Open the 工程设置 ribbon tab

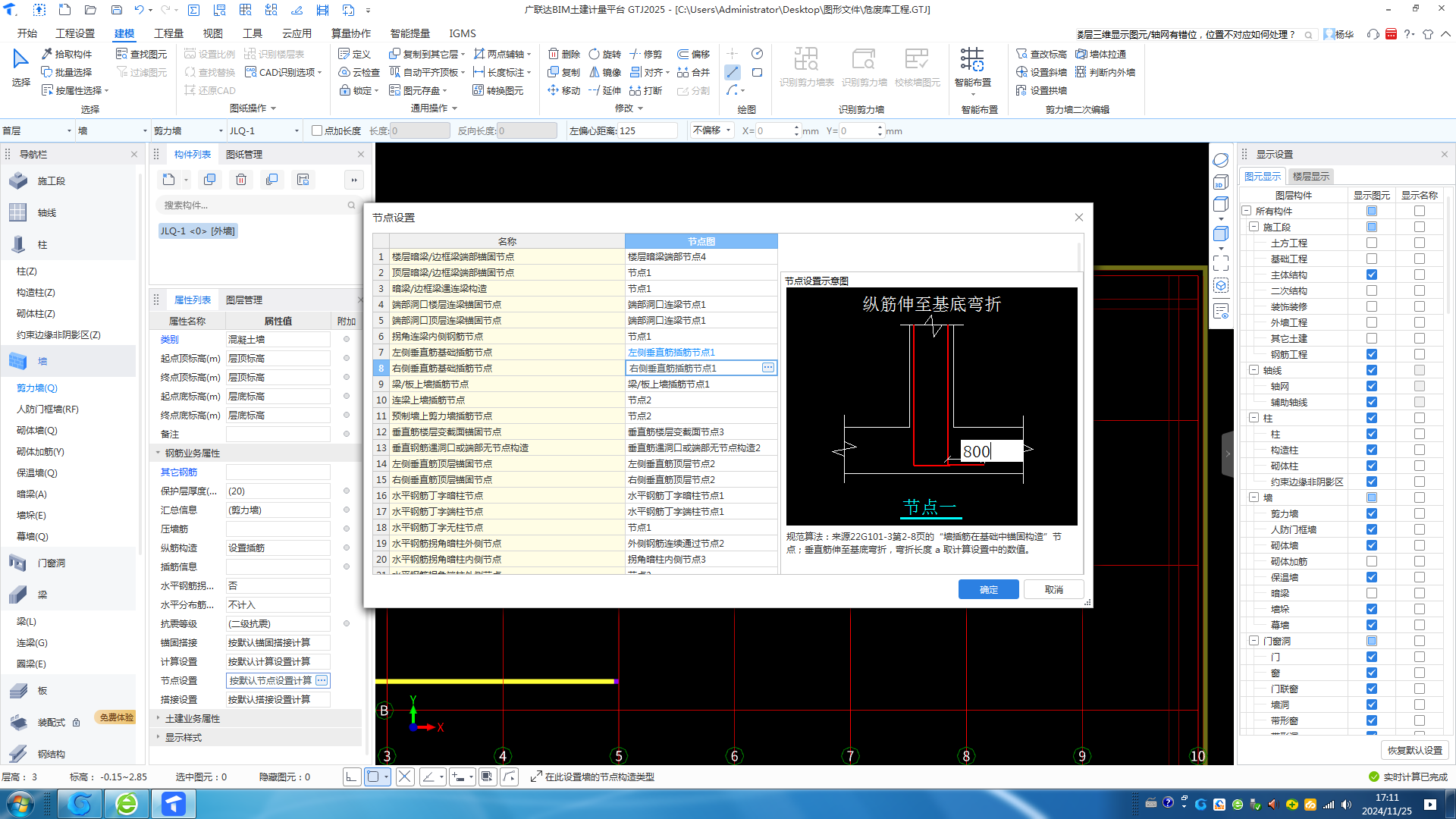coord(75,33)
